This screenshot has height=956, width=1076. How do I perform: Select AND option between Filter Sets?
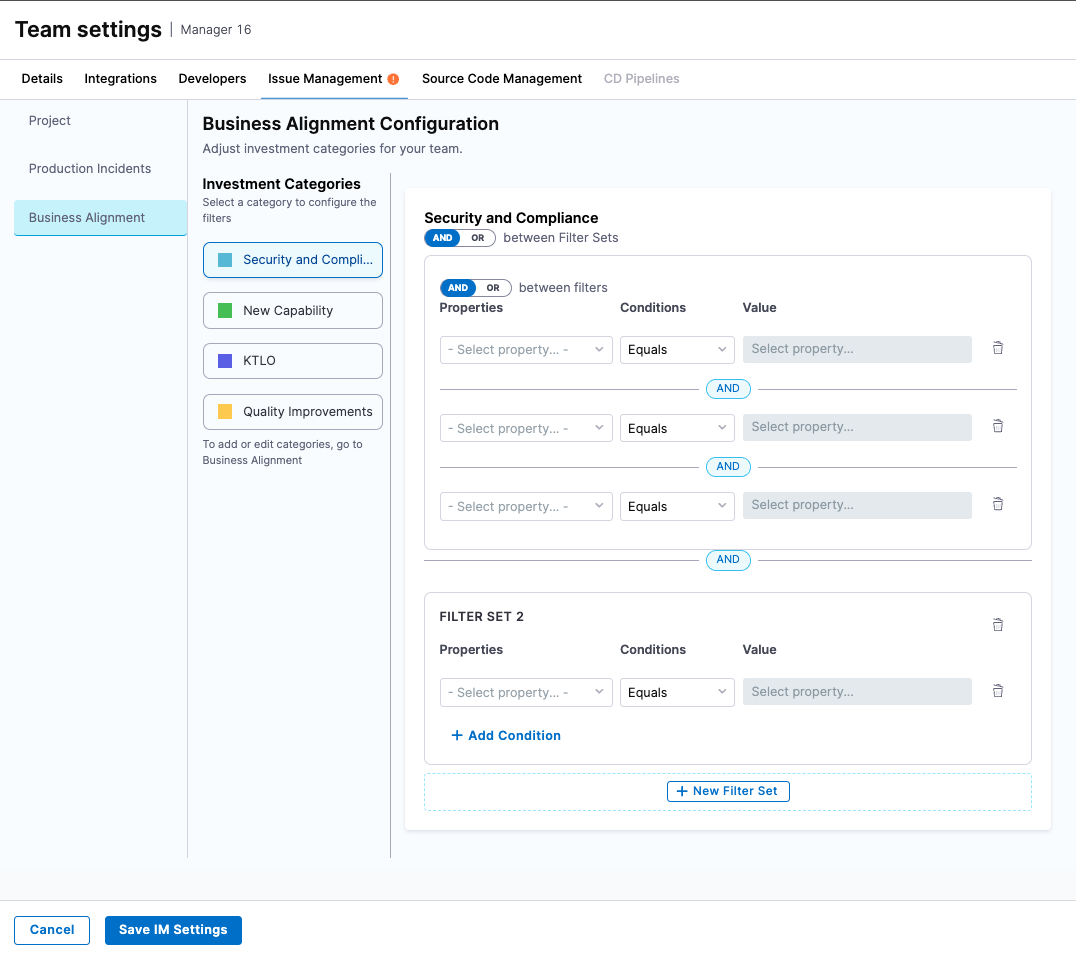(443, 238)
